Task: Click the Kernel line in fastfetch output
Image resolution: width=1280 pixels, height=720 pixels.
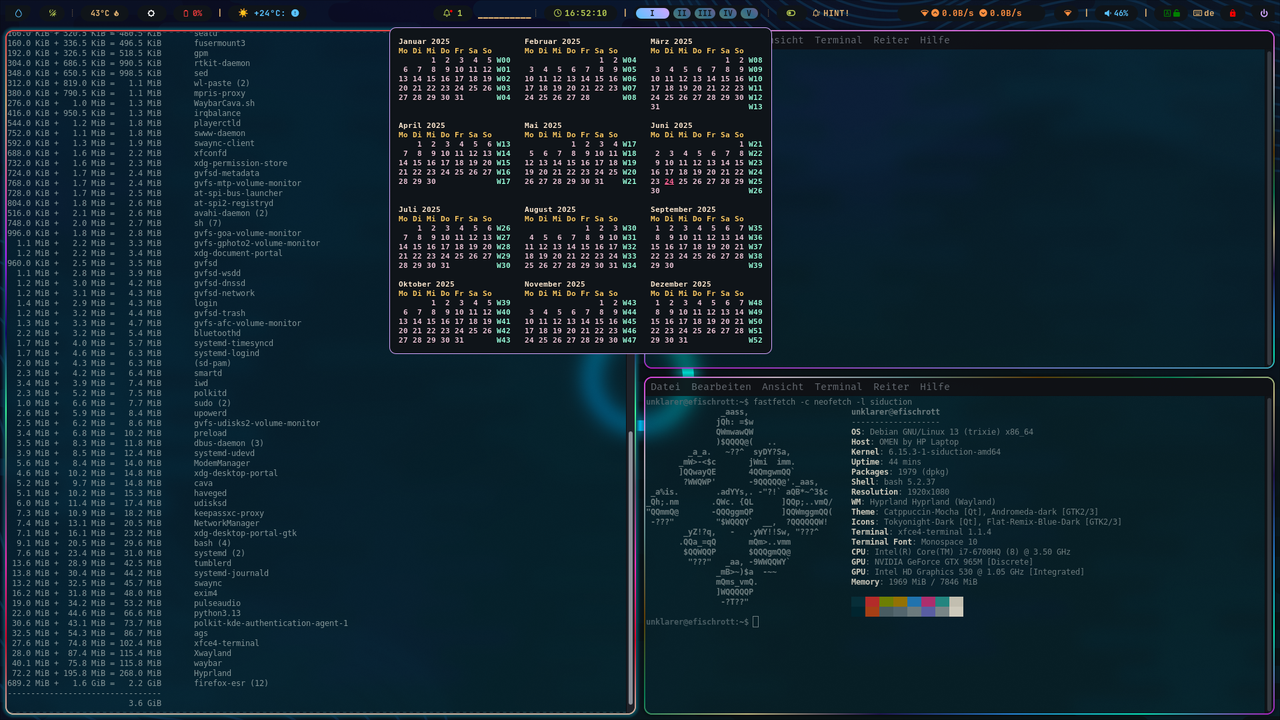Action: (926, 452)
